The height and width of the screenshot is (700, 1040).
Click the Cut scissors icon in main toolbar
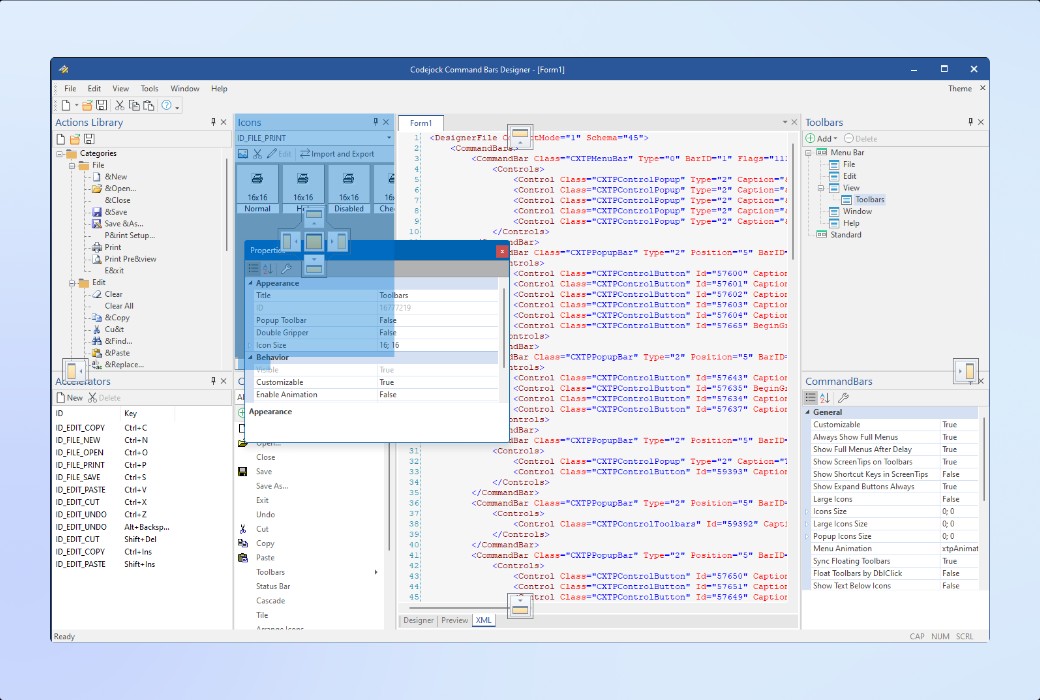coord(119,105)
